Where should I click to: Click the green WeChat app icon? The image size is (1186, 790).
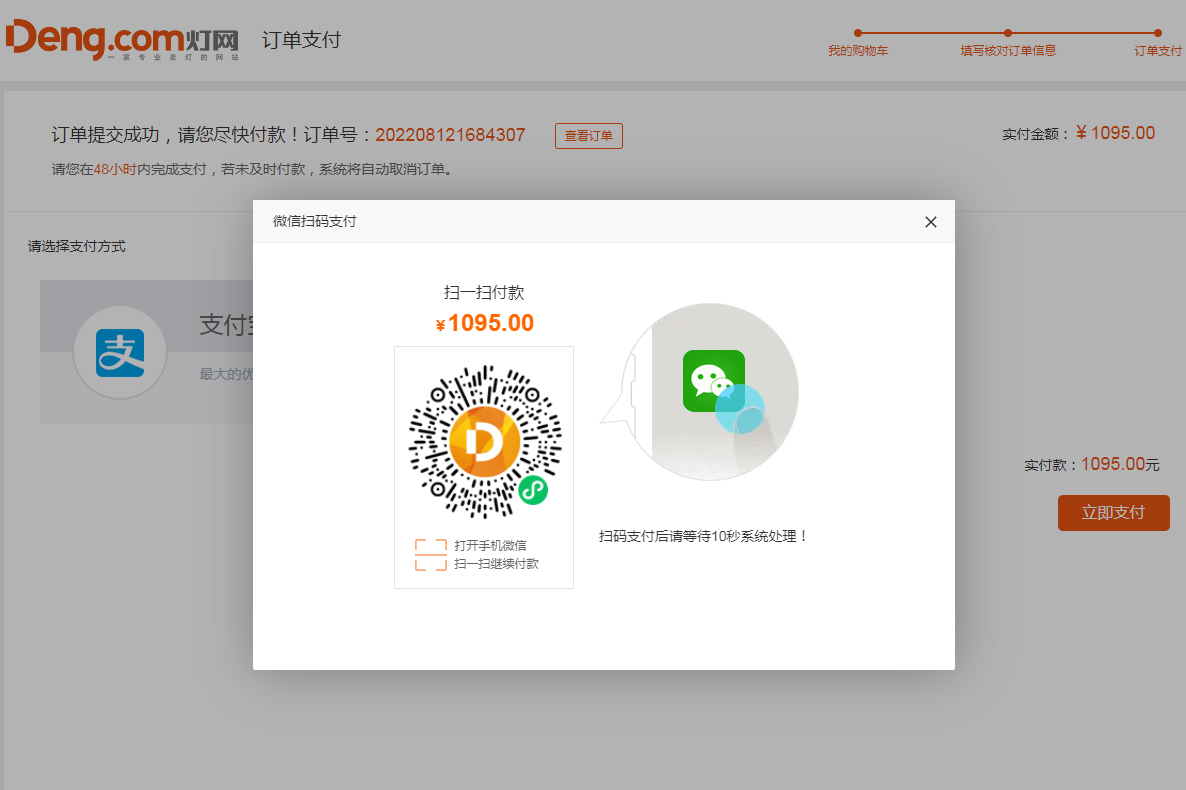(x=713, y=381)
